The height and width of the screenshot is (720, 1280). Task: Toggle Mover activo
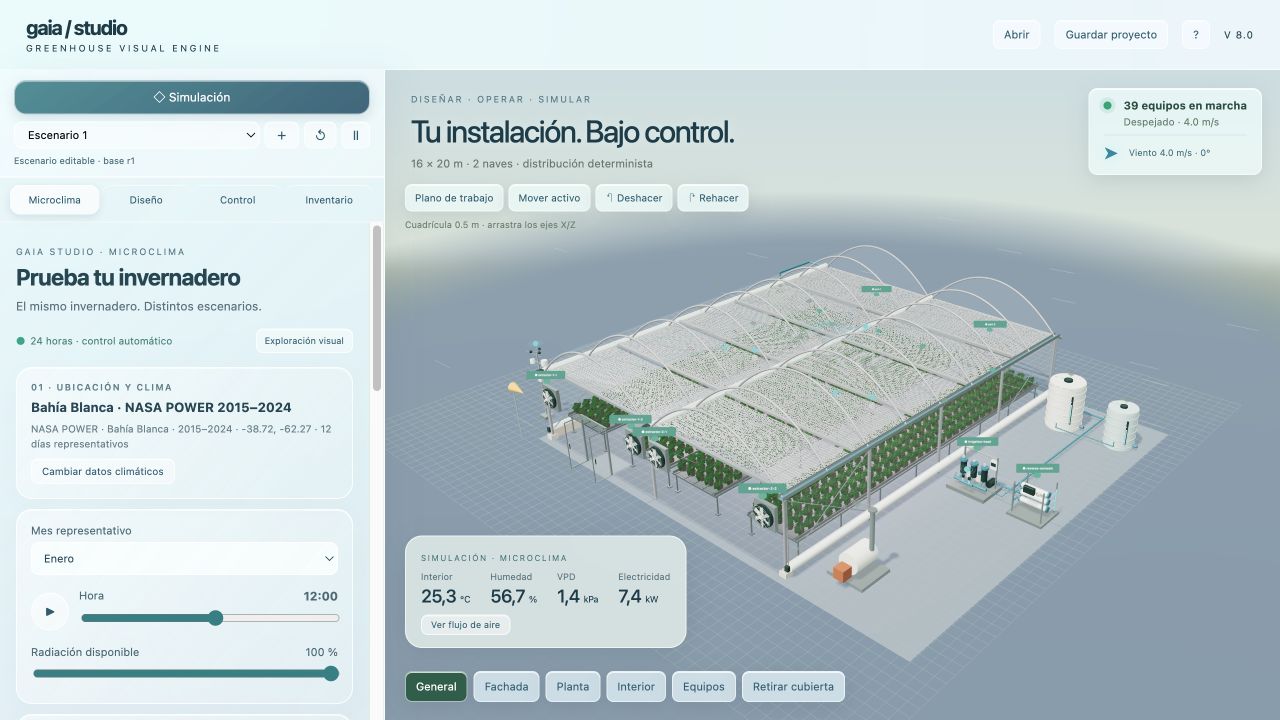(x=549, y=198)
